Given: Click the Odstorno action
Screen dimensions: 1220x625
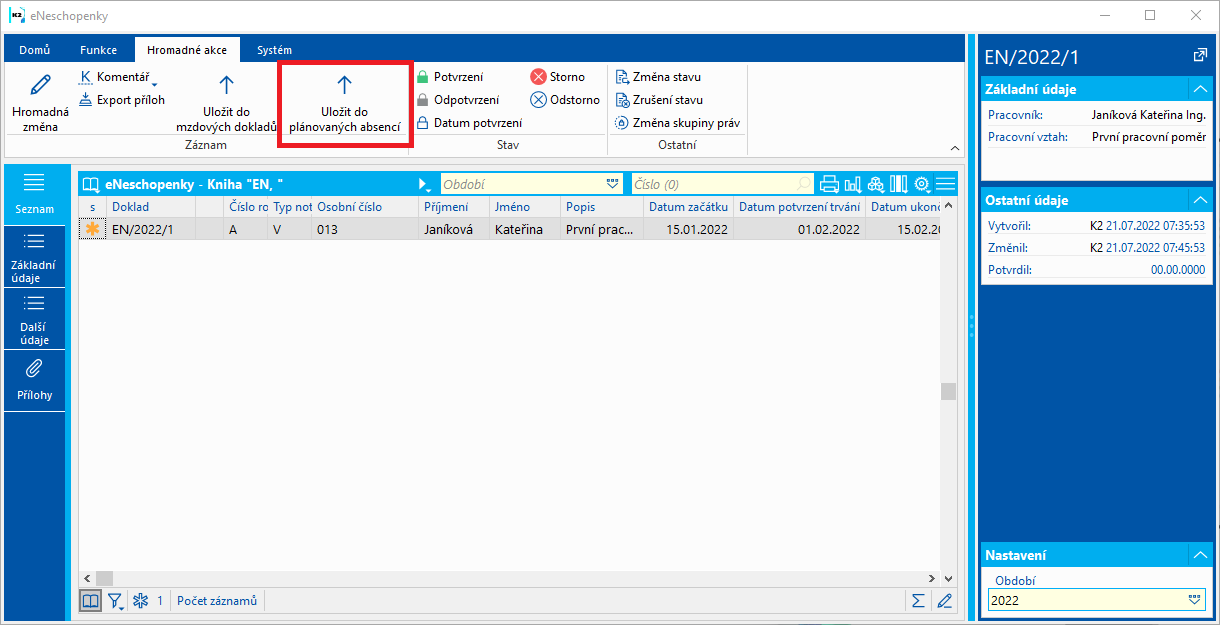Looking at the screenshot, I should [x=565, y=100].
